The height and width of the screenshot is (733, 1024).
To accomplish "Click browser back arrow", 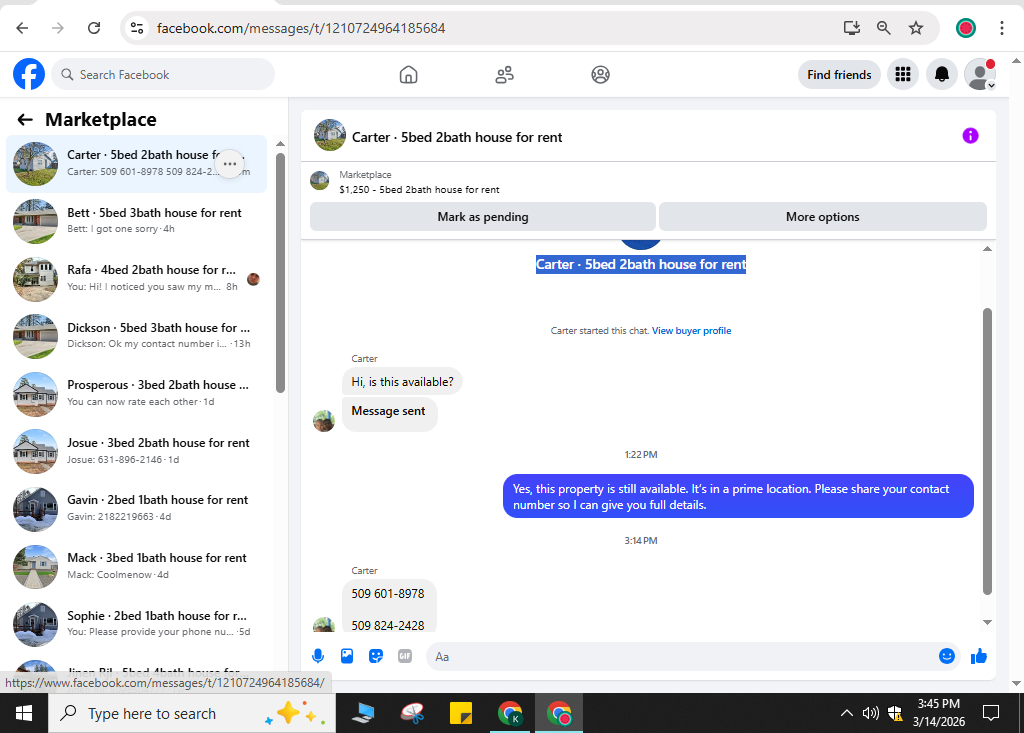I will click(x=22, y=28).
